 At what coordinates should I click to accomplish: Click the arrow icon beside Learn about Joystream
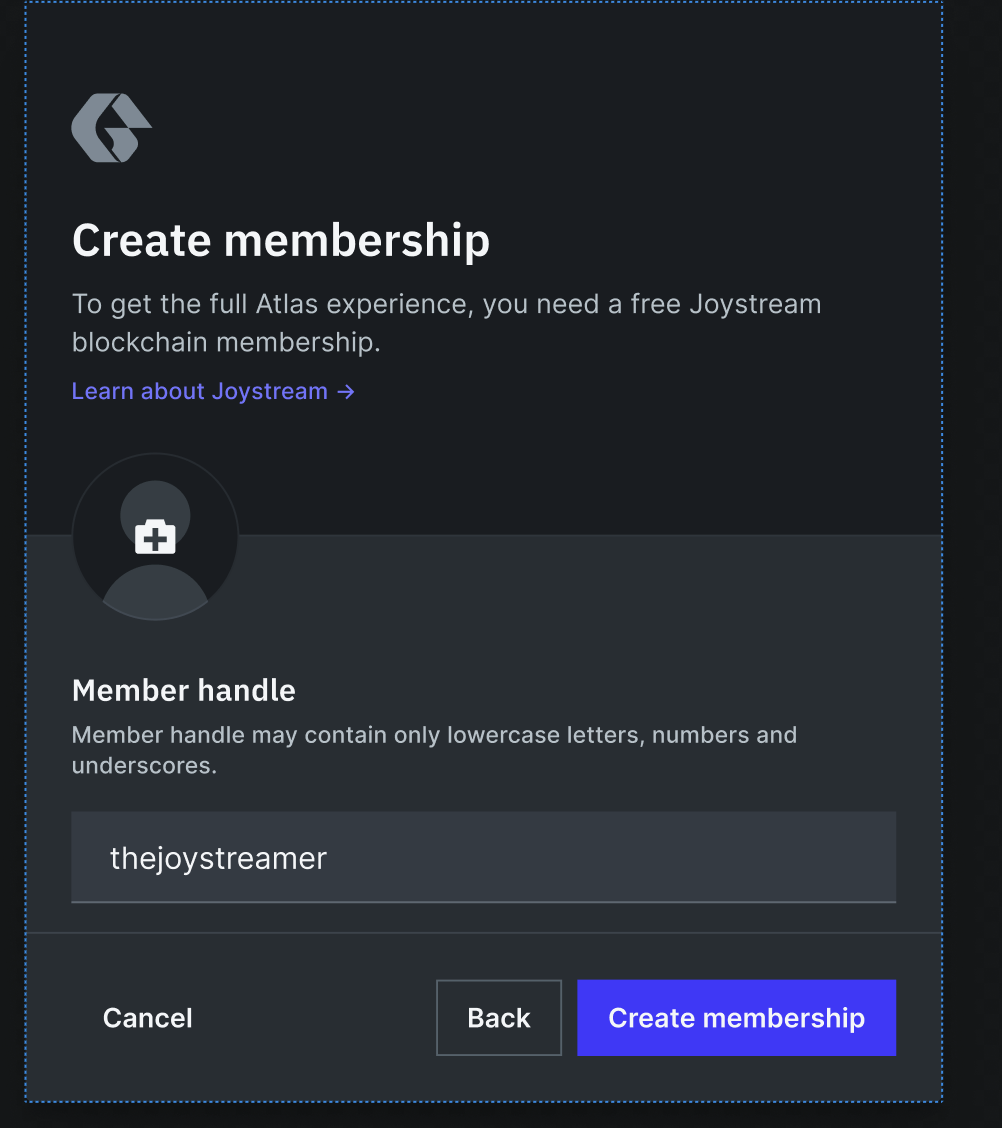344,391
